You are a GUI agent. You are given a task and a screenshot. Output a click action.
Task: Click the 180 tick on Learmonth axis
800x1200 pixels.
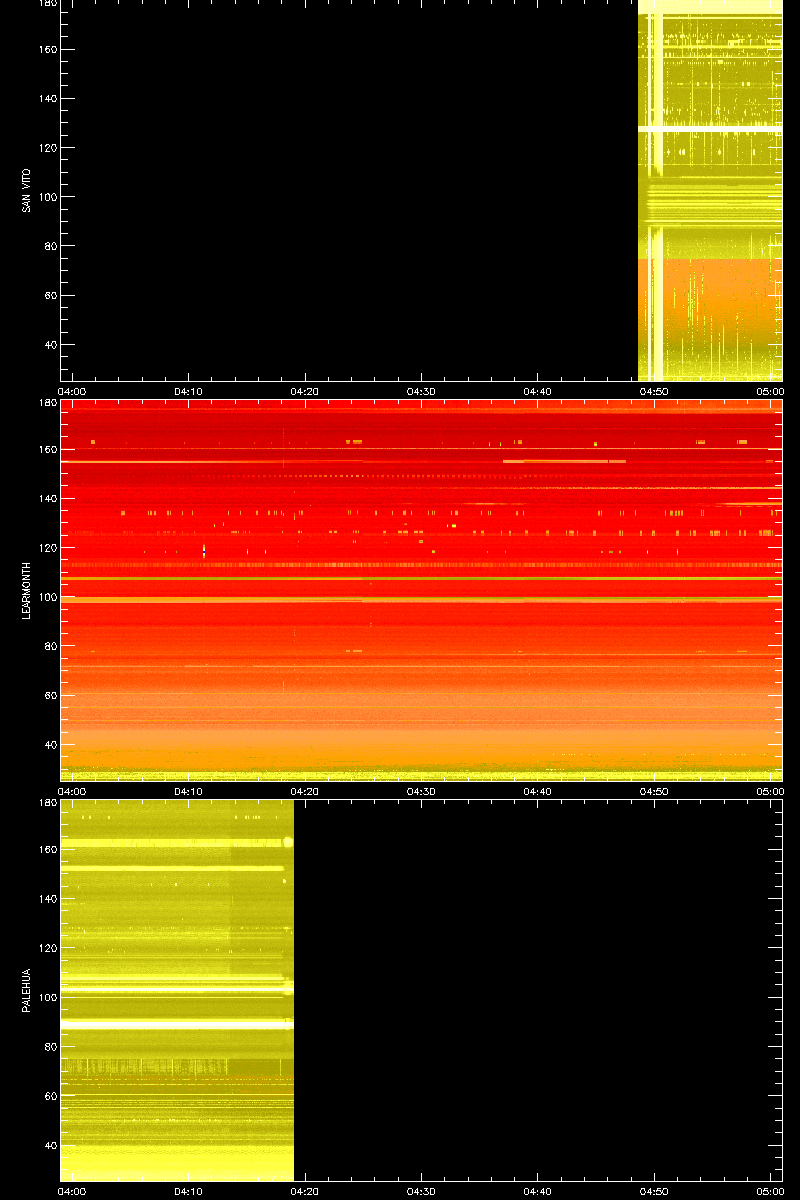click(47, 403)
